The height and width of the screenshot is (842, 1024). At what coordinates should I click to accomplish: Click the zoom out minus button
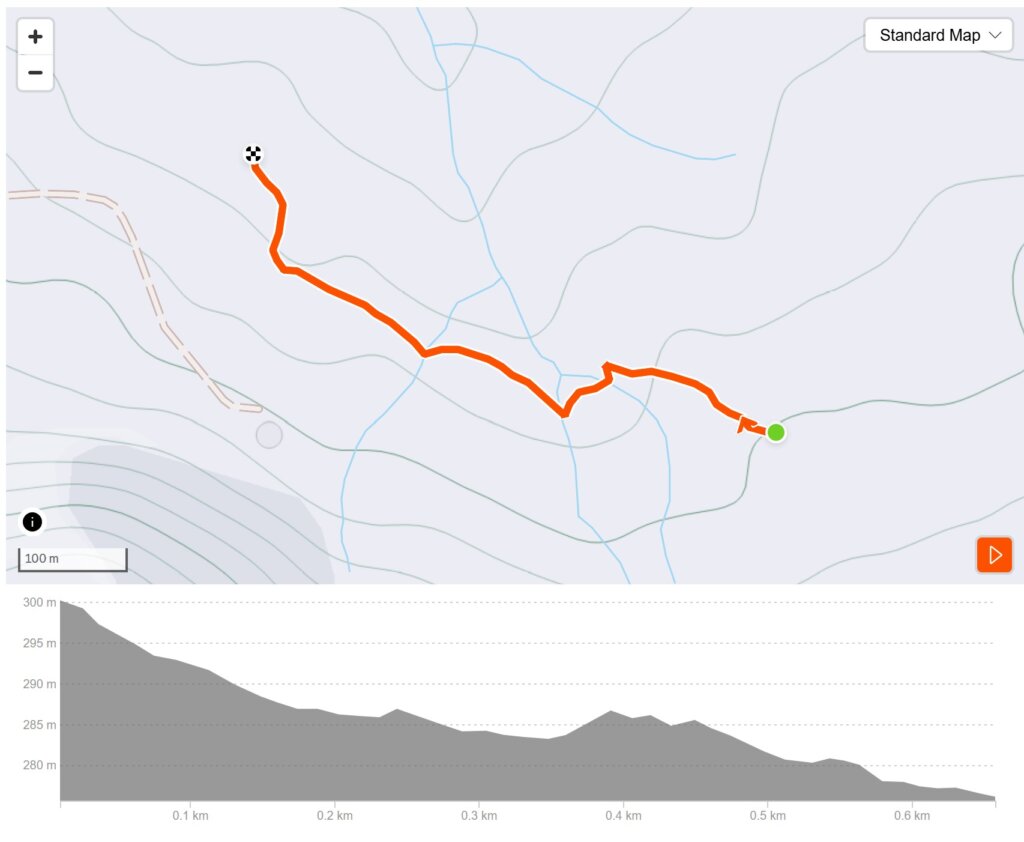(x=36, y=72)
